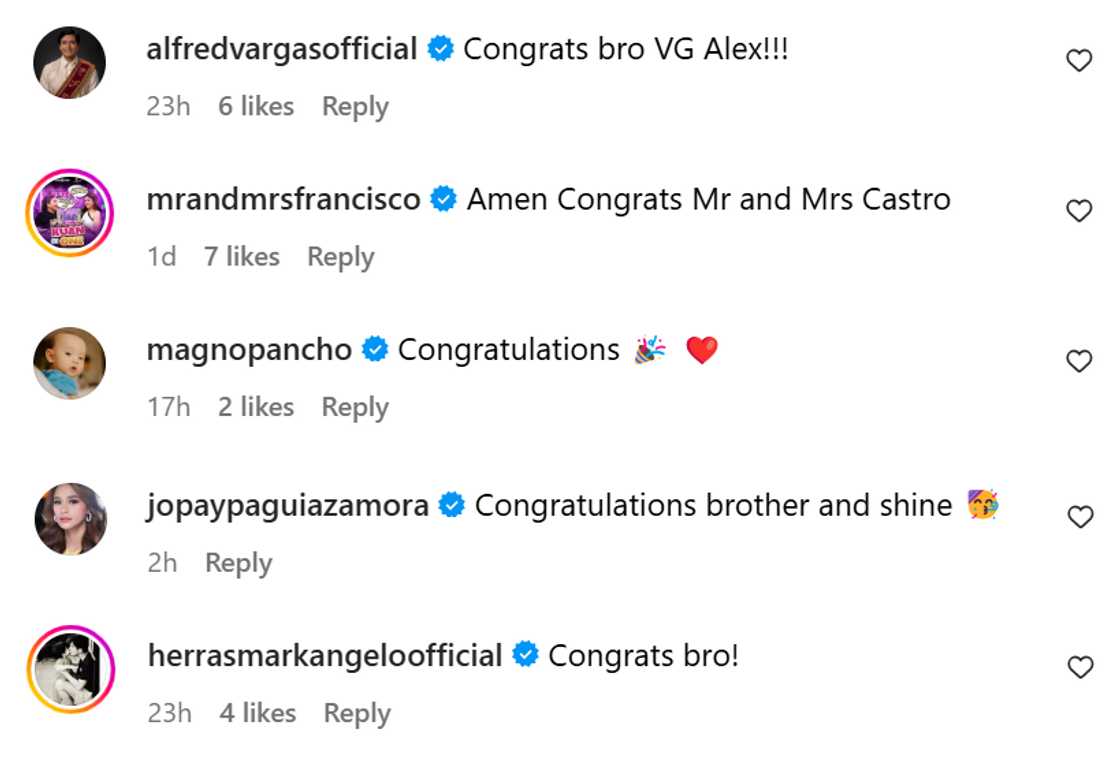This screenshot has height=764, width=1120.
Task: Like alfredvargasofficial's comment with the heart
Action: 1079,61
